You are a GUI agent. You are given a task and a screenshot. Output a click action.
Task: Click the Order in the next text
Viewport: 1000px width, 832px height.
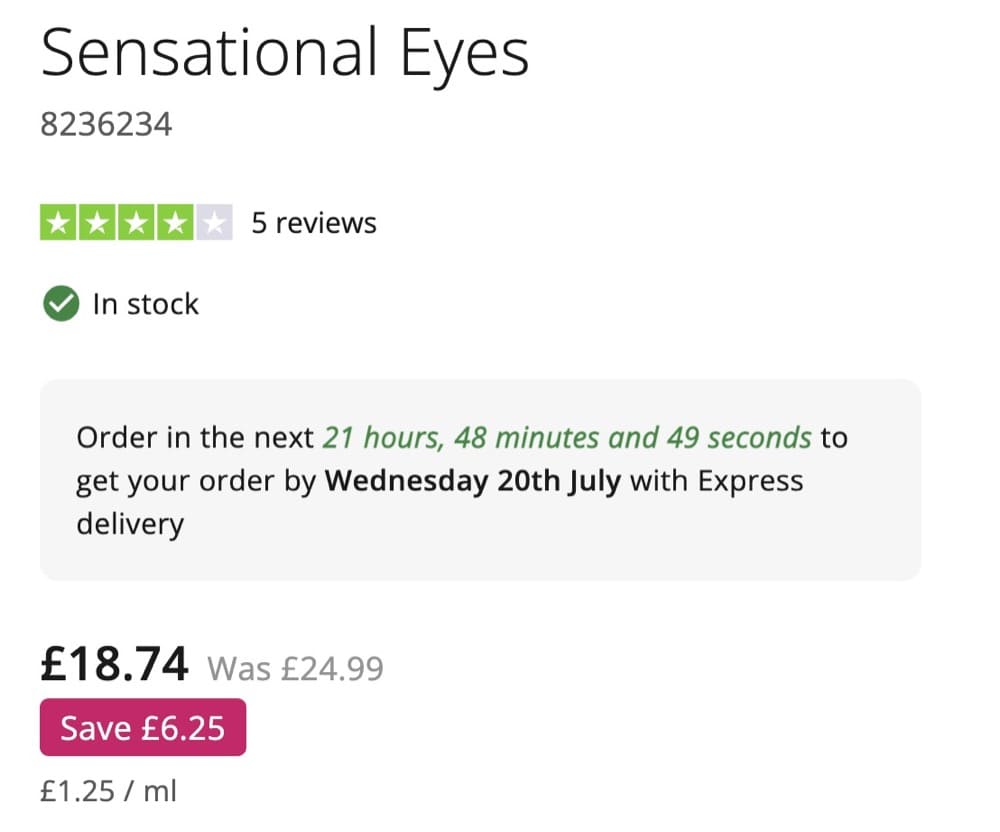tap(195, 438)
